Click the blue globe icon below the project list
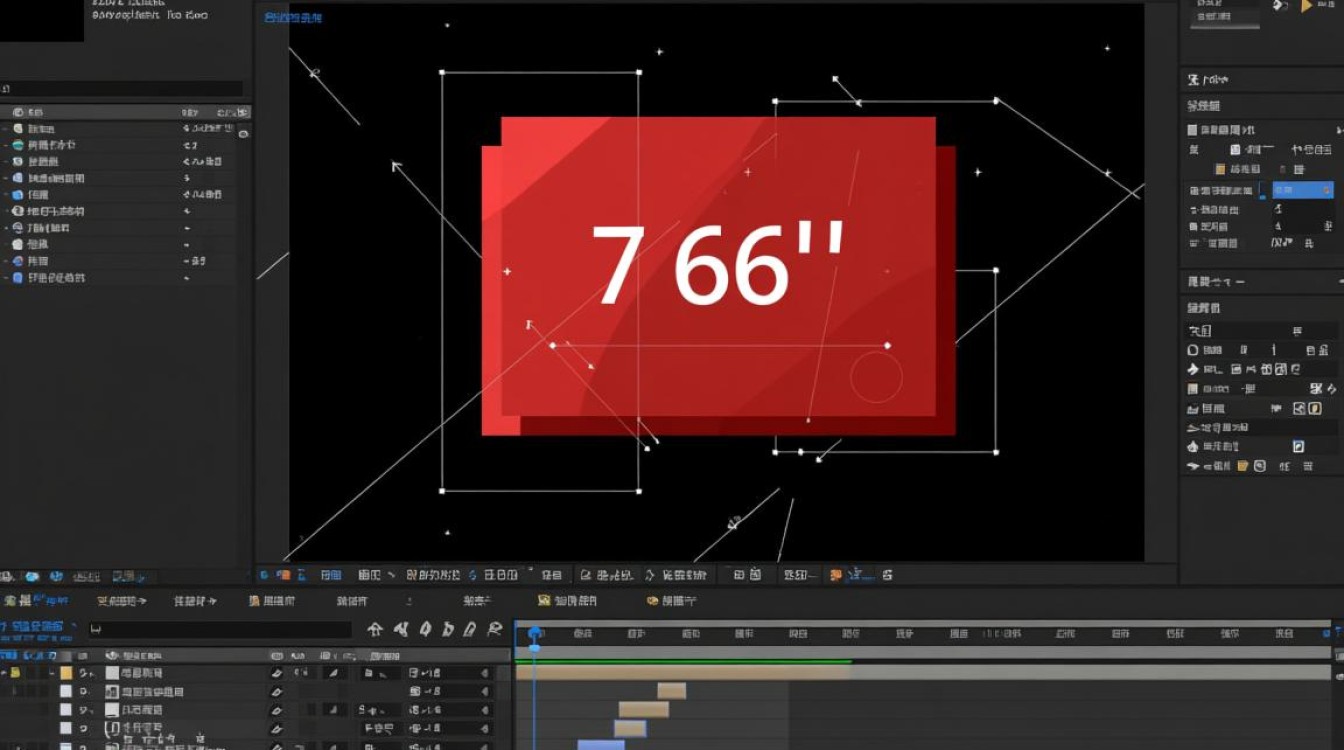The height and width of the screenshot is (750, 1344). click(x=32, y=577)
